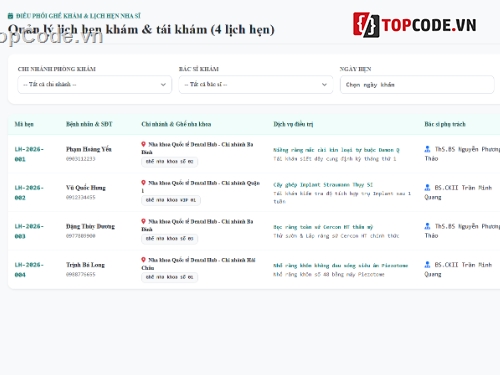Click the doctor icon in row LH-2026-001

[427, 149]
